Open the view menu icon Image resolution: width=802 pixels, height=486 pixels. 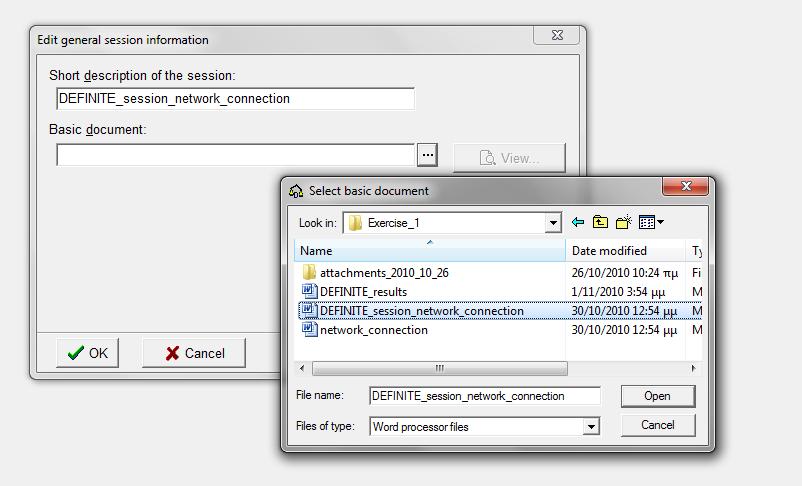click(x=651, y=222)
